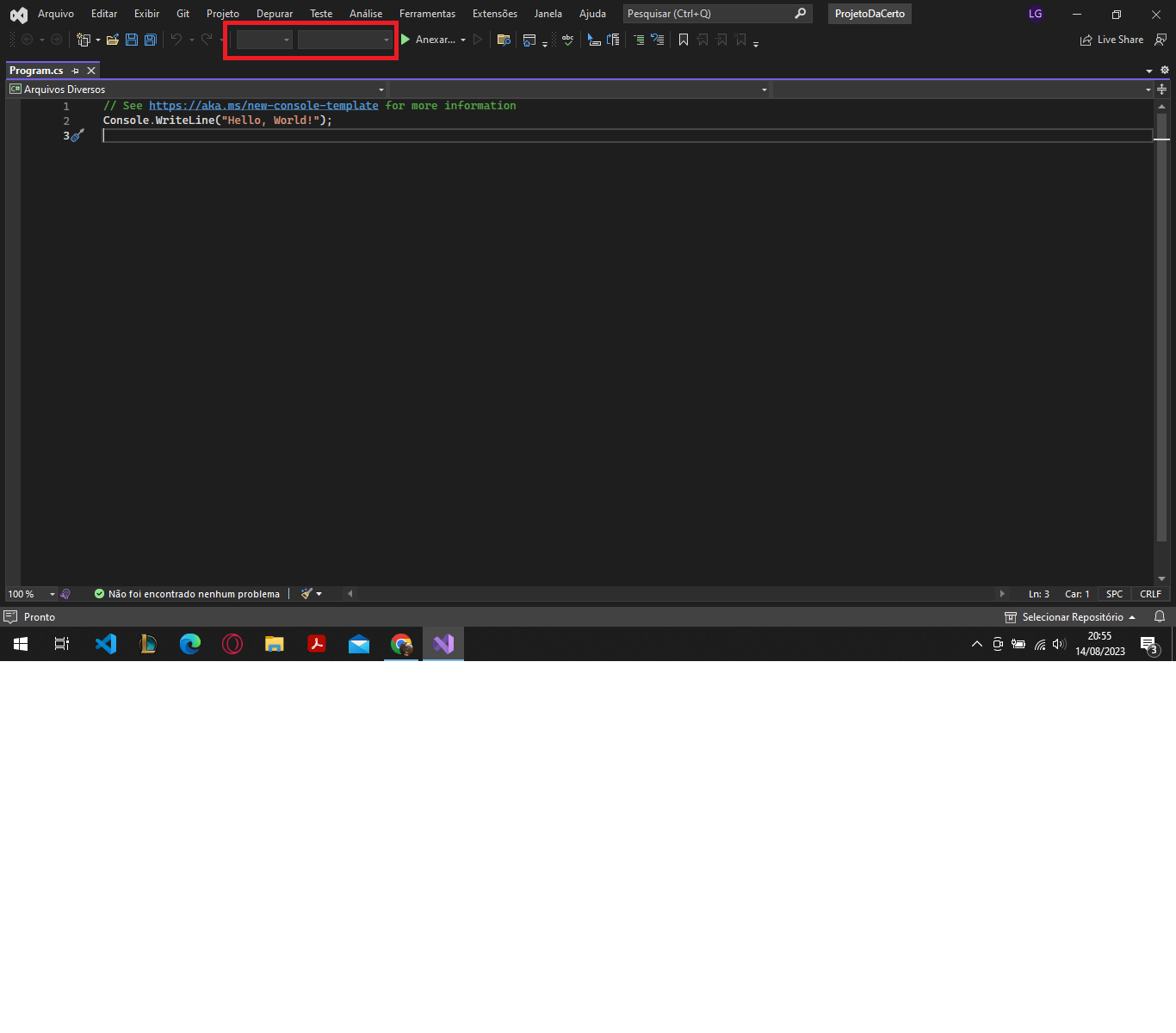Open the code cleanup broom dropdown
Viewport: 1176px width, 1033px height.
tap(312, 594)
